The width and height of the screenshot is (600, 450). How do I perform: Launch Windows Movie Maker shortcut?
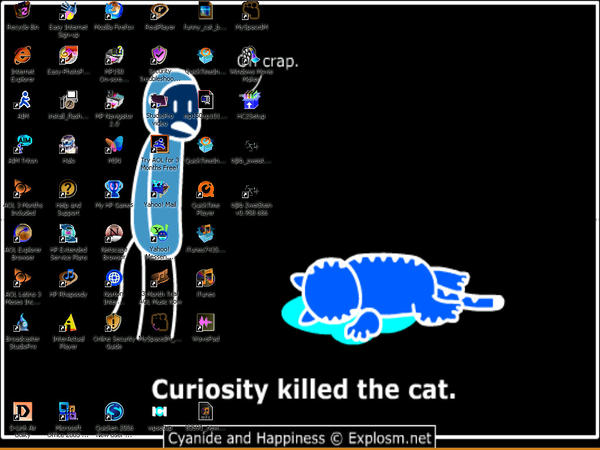click(x=249, y=56)
